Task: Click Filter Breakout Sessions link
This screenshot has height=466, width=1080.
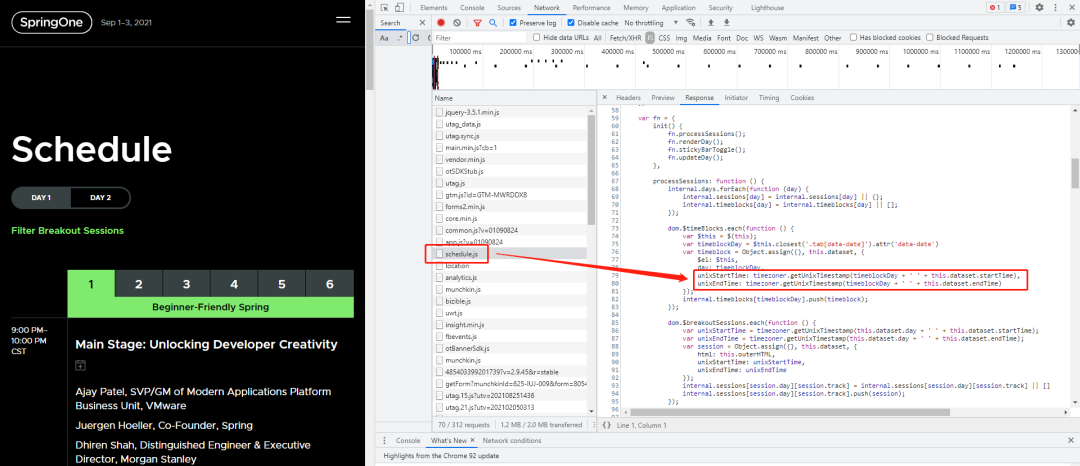Action: click(68, 231)
